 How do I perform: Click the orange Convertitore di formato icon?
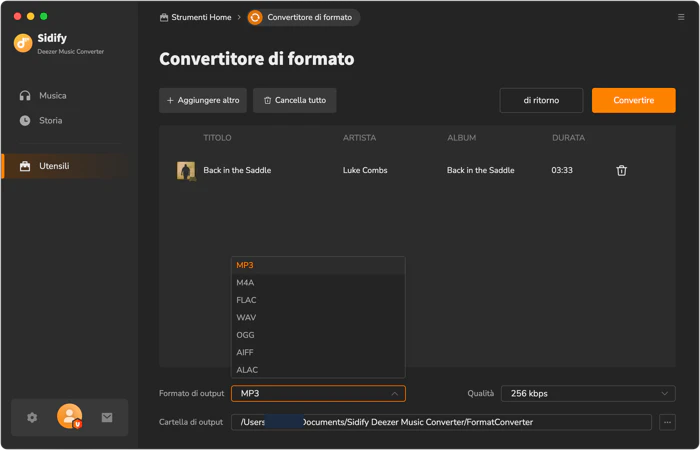coord(255,17)
